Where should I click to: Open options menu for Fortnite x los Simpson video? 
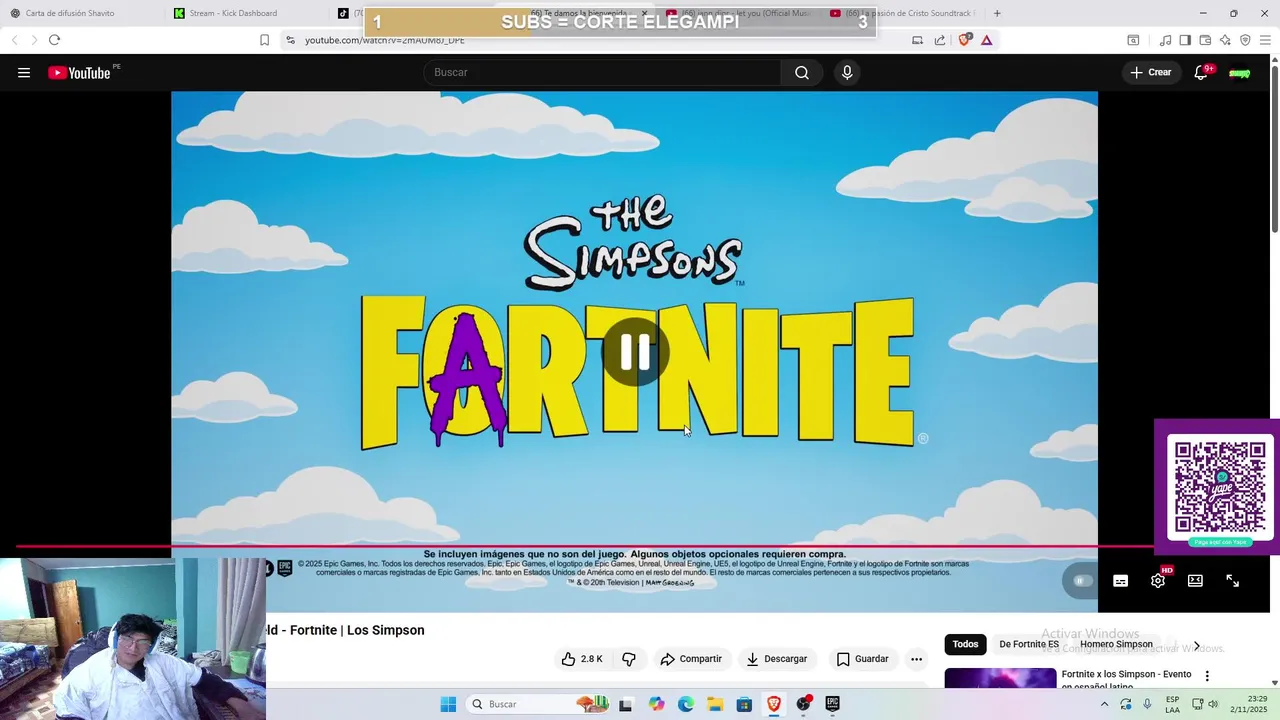pos(1207,676)
